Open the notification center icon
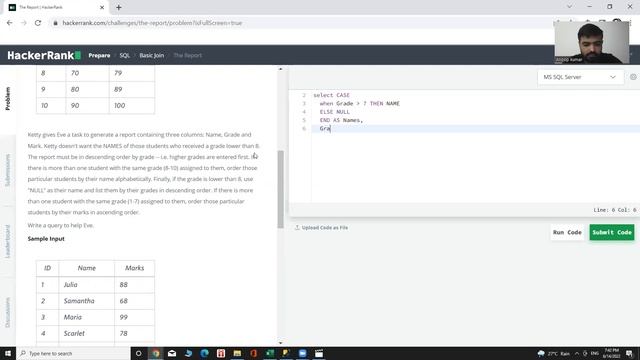This screenshot has height=360, width=640. pyautogui.click(x=629, y=353)
